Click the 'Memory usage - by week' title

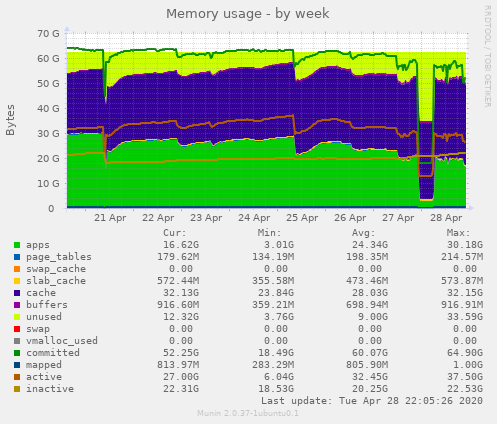pyautogui.click(x=248, y=14)
